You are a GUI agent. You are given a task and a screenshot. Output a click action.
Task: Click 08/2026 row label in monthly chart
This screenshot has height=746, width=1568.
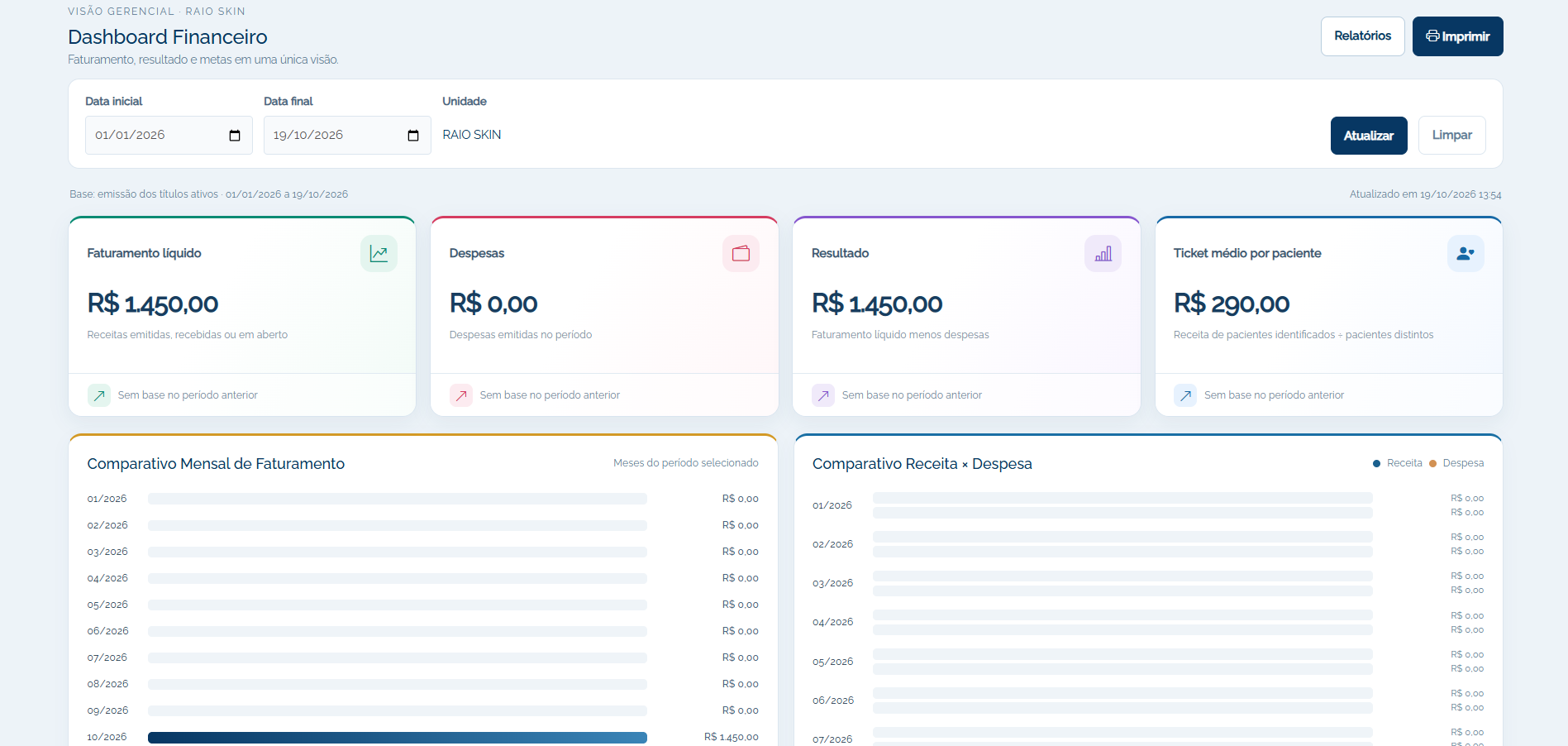pyautogui.click(x=107, y=684)
